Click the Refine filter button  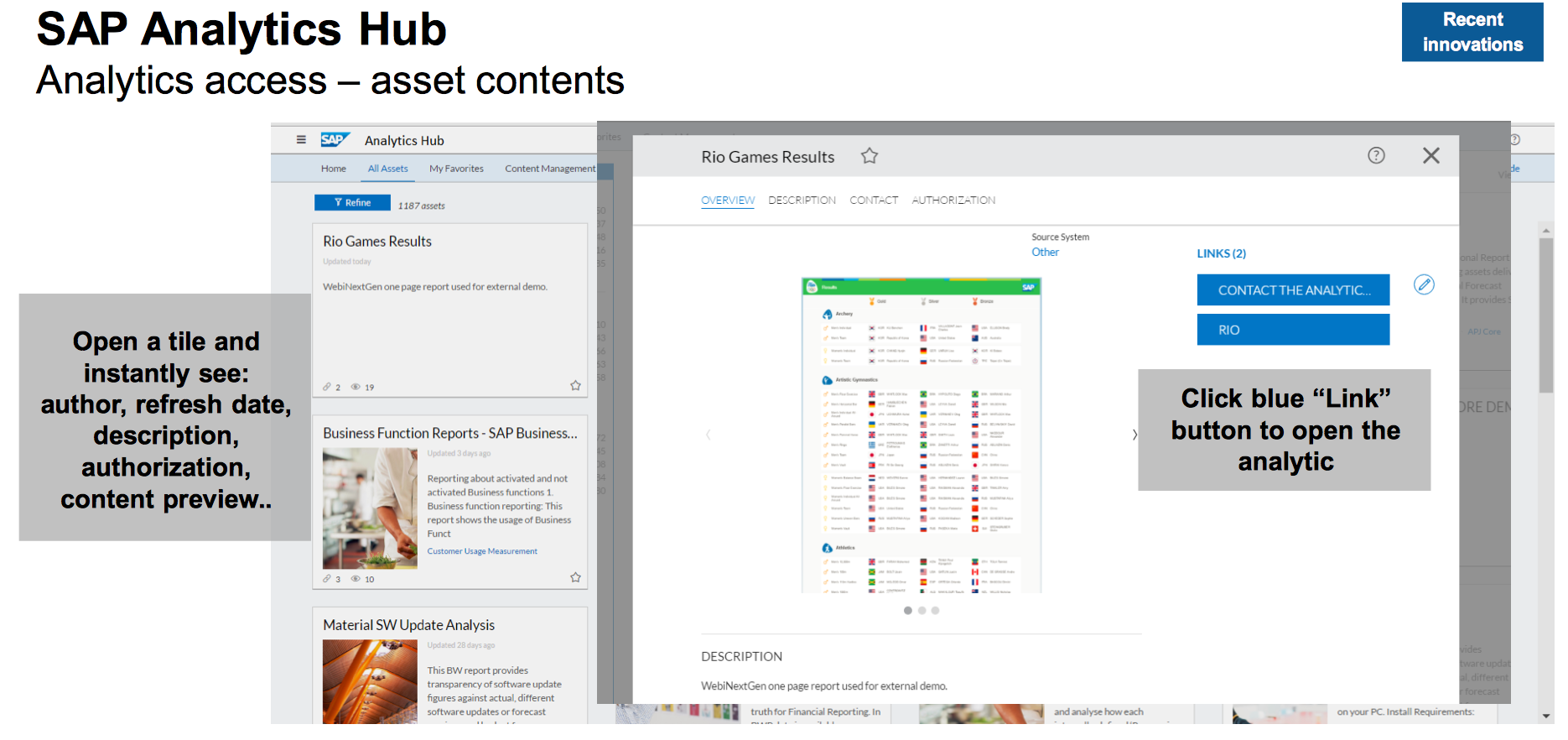[x=352, y=203]
